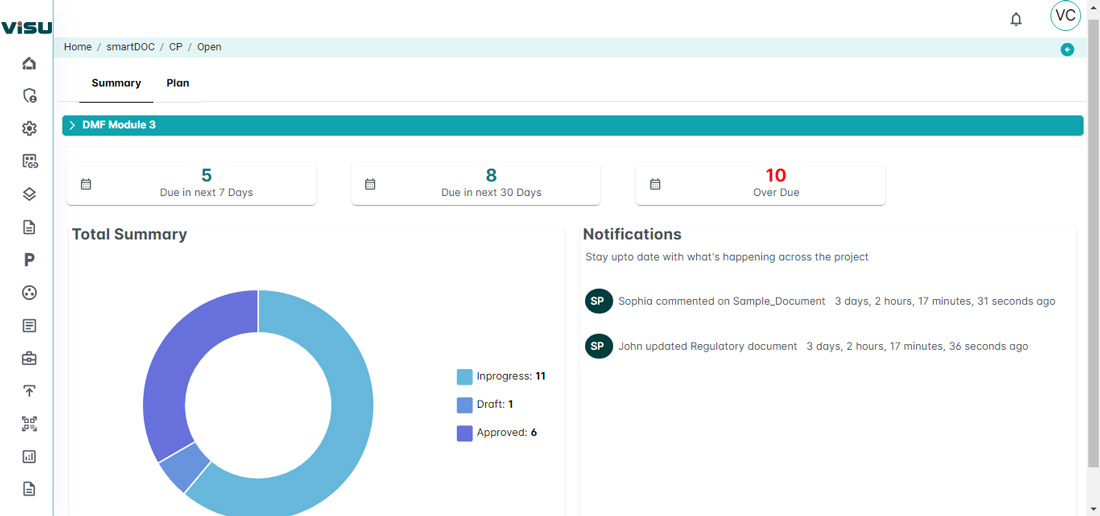The width and height of the screenshot is (1100, 516).
Task: Click the layers stack icon in sidebar
Action: (x=29, y=194)
